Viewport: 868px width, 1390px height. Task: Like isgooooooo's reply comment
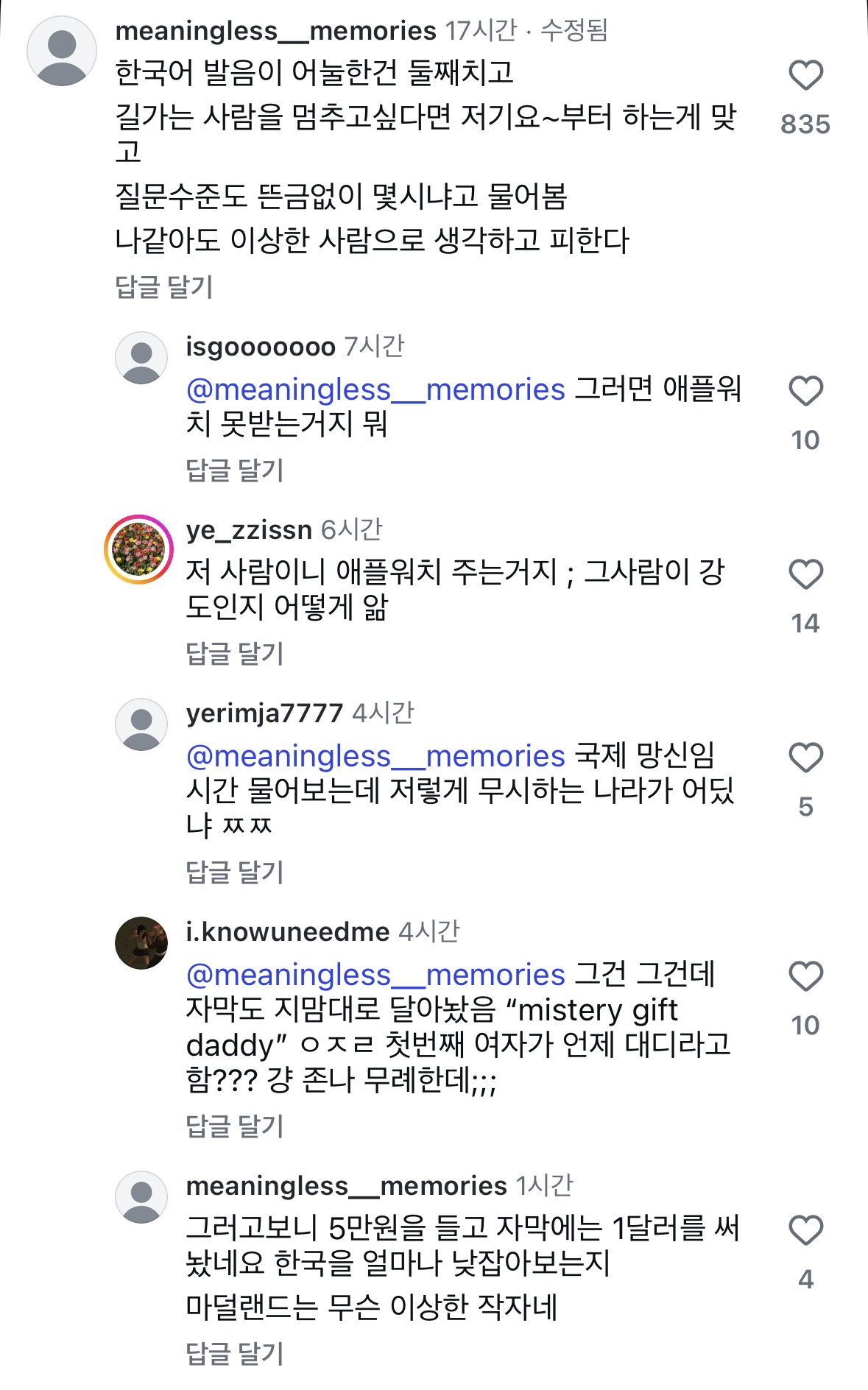click(x=805, y=391)
